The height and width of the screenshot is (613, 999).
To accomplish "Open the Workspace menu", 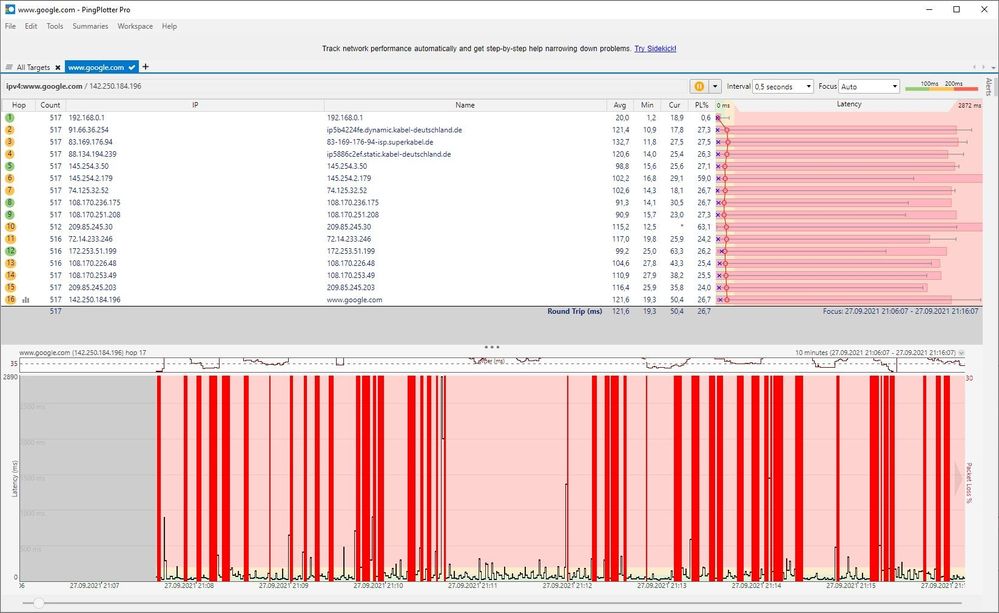I will (135, 26).
